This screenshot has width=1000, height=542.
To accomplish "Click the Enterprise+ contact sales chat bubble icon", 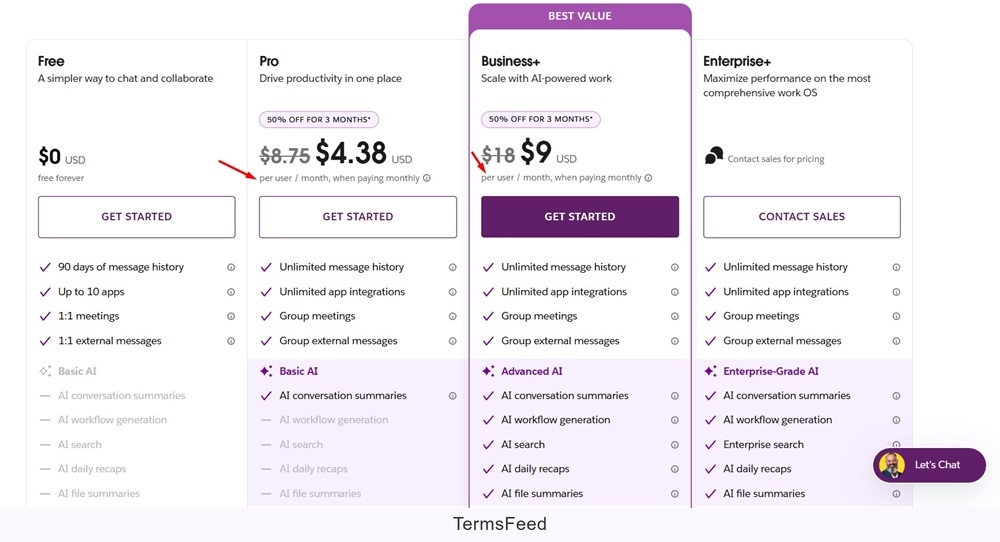I will coord(714,156).
